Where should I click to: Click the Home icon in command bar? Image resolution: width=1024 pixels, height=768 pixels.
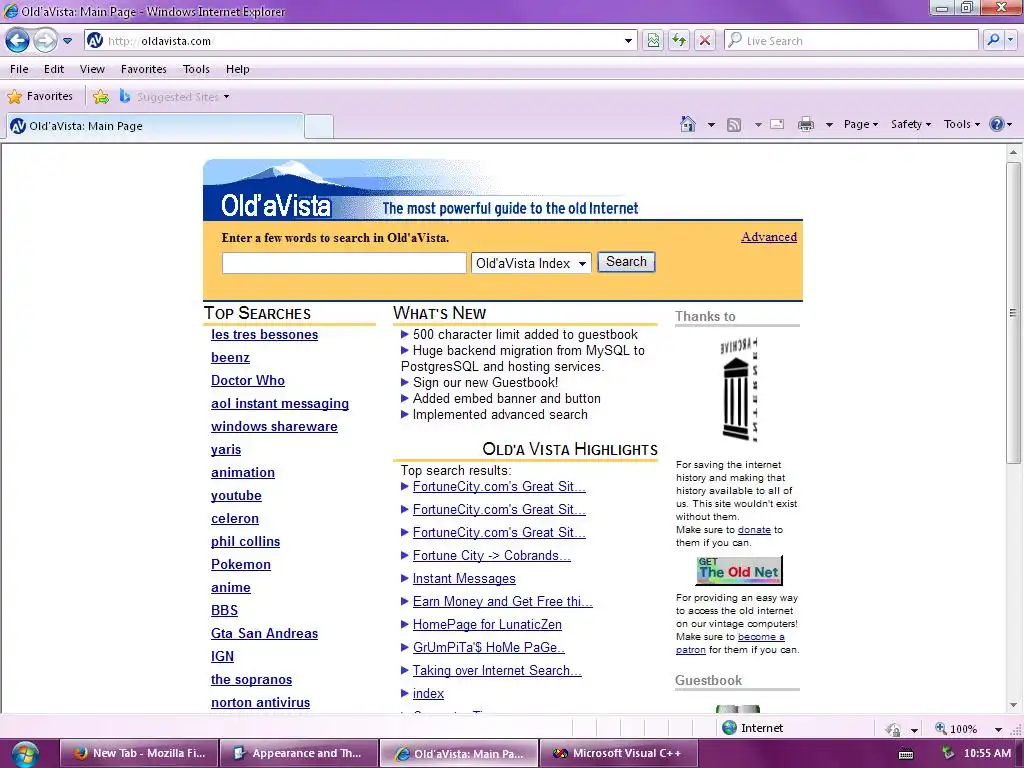coord(688,124)
